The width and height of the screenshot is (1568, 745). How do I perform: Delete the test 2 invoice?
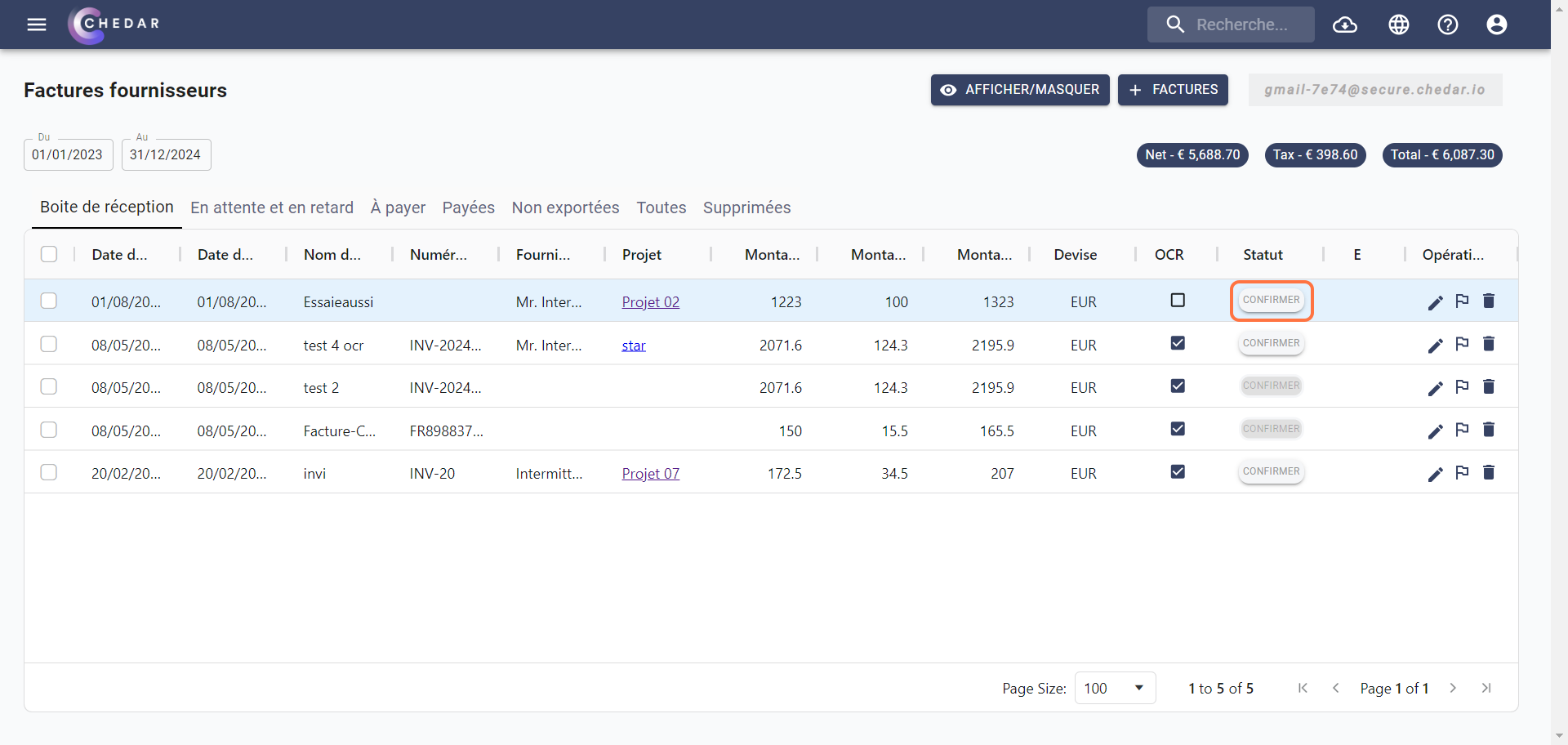[x=1489, y=387]
